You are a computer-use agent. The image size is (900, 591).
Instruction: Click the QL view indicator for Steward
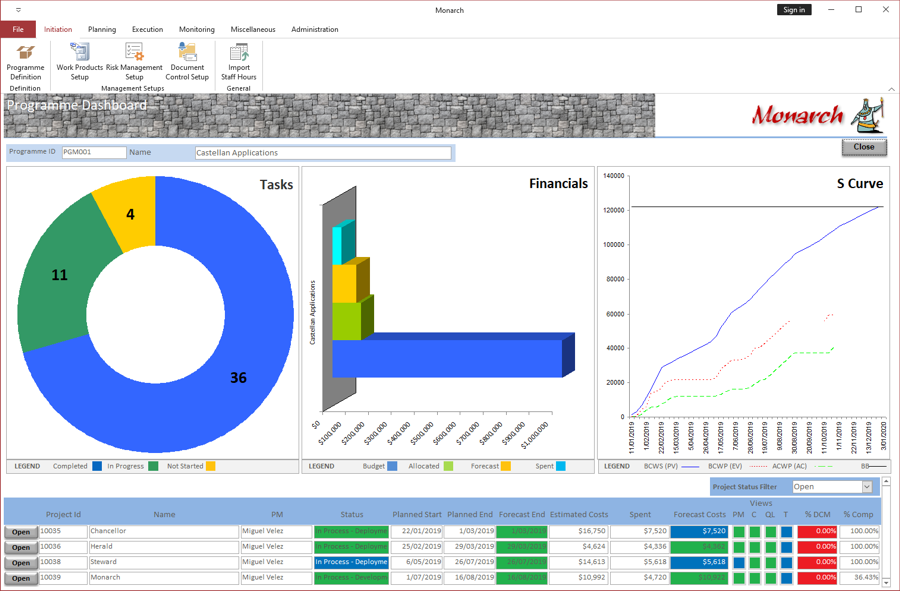click(x=771, y=563)
